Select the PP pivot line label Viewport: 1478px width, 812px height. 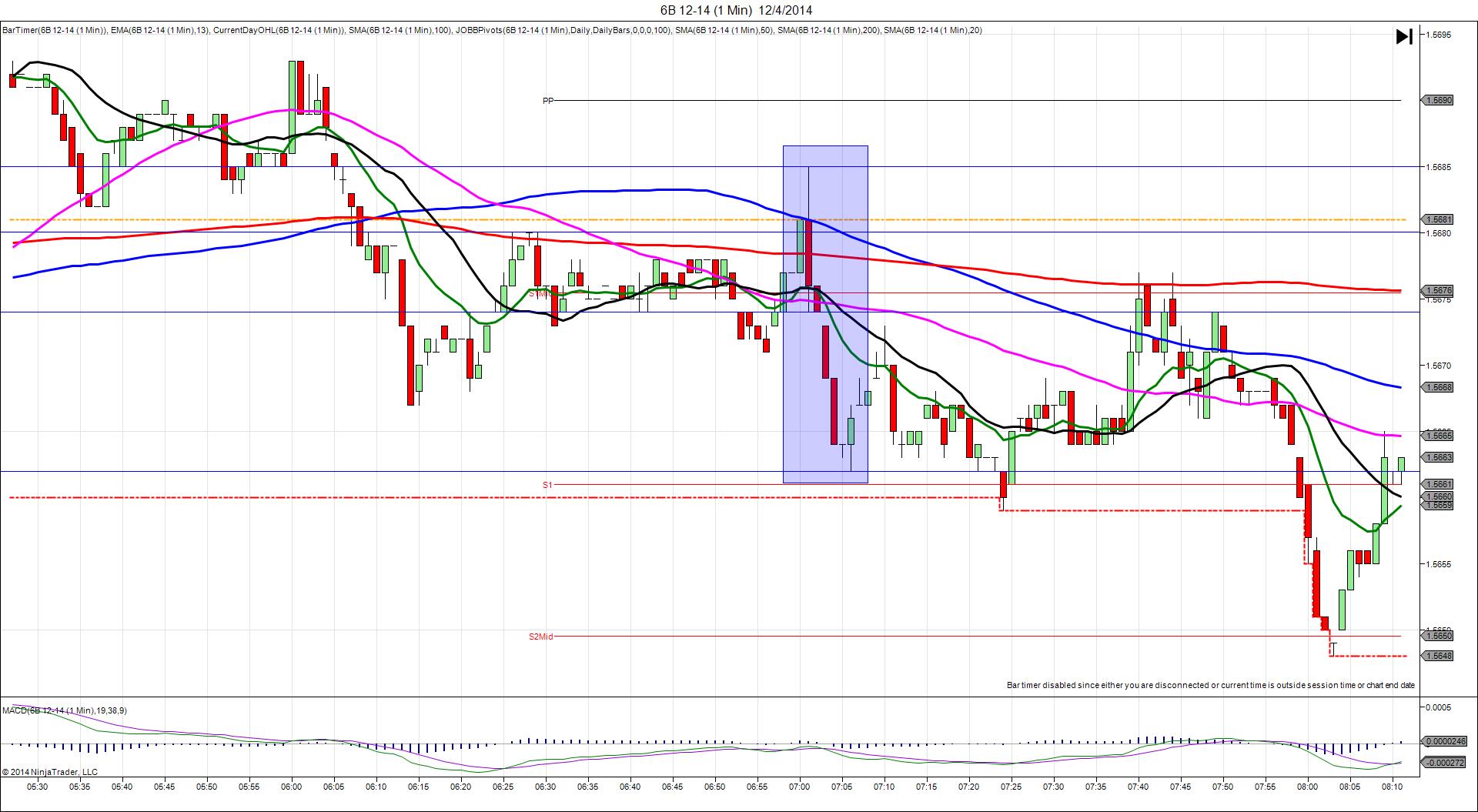click(x=547, y=101)
